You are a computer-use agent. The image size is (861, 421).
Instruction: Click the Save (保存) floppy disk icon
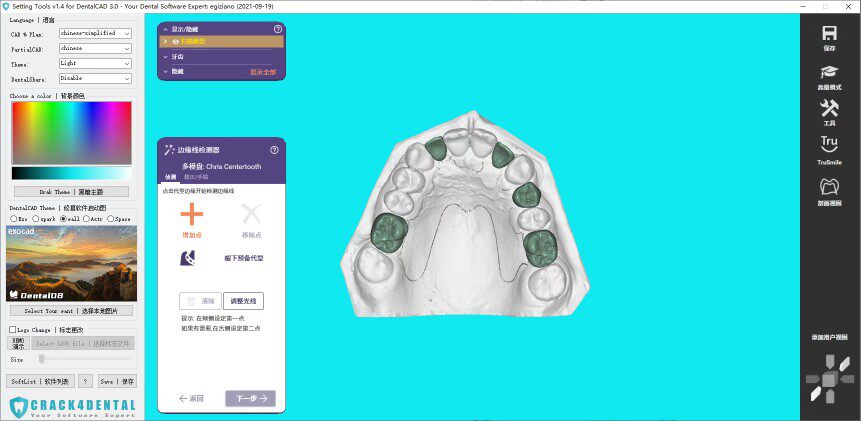[x=829, y=33]
